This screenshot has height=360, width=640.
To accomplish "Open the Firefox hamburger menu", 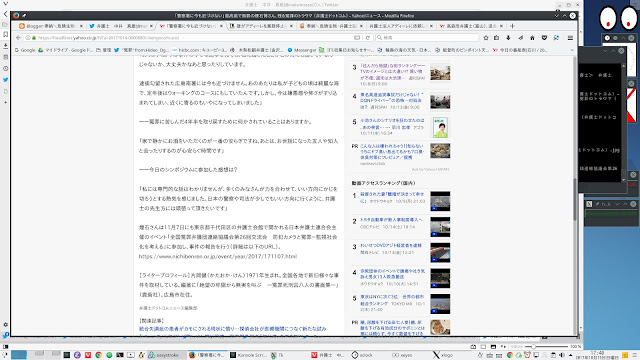I will pyautogui.click(x=570, y=38).
